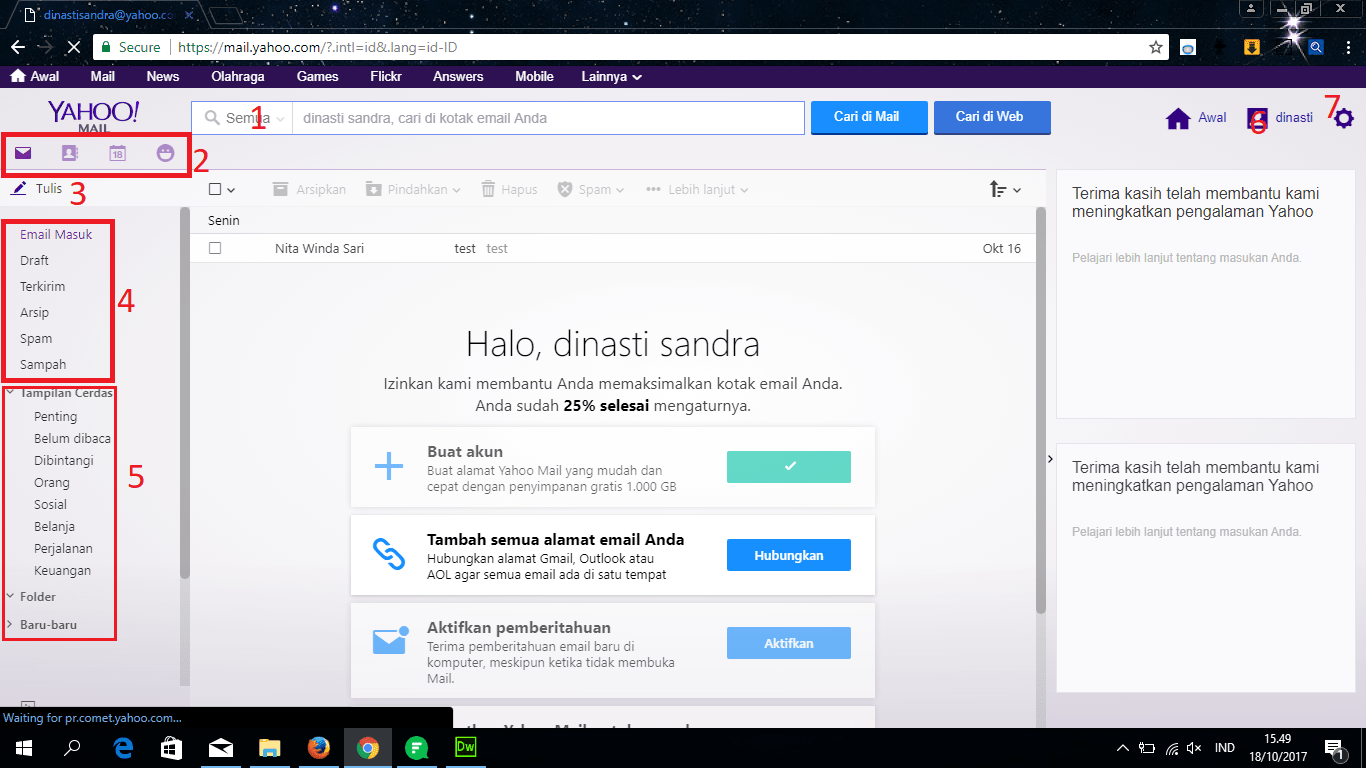Click the mail search input field
This screenshot has height=768, width=1366.
point(548,118)
